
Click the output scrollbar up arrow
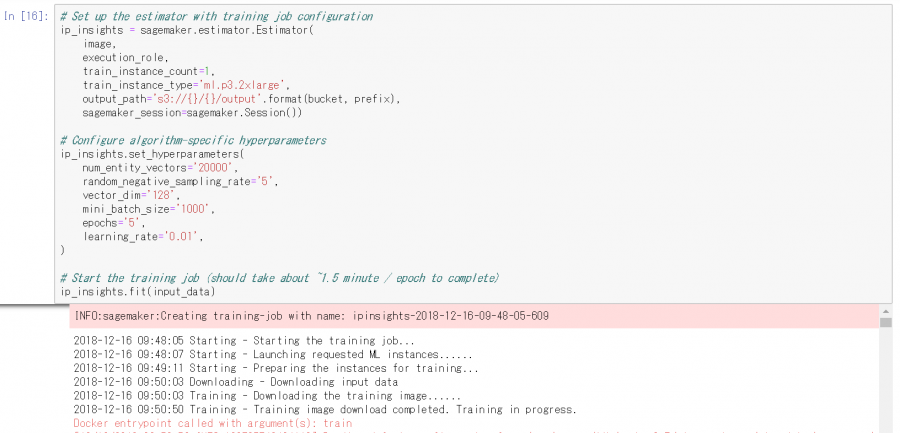886,310
